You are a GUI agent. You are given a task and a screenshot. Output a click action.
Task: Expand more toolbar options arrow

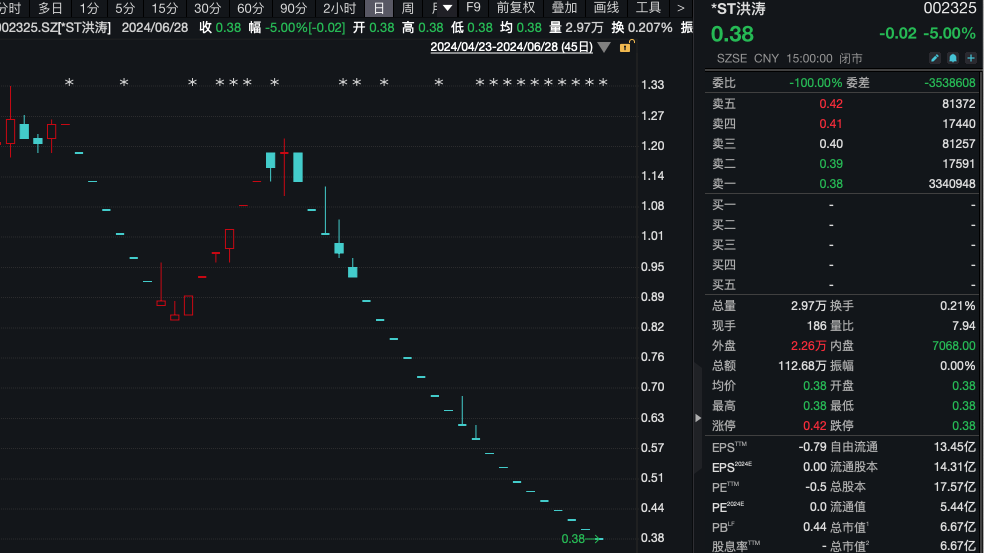680,8
